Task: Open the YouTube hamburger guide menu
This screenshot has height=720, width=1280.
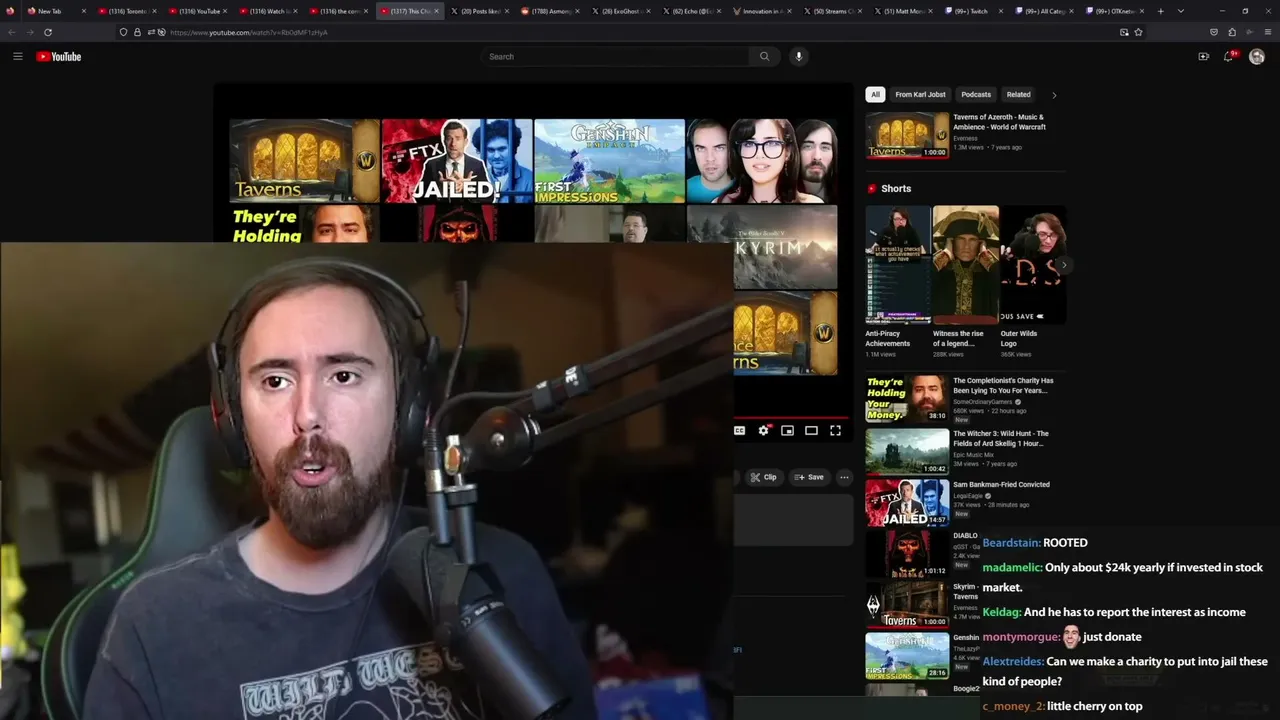Action: click(17, 56)
